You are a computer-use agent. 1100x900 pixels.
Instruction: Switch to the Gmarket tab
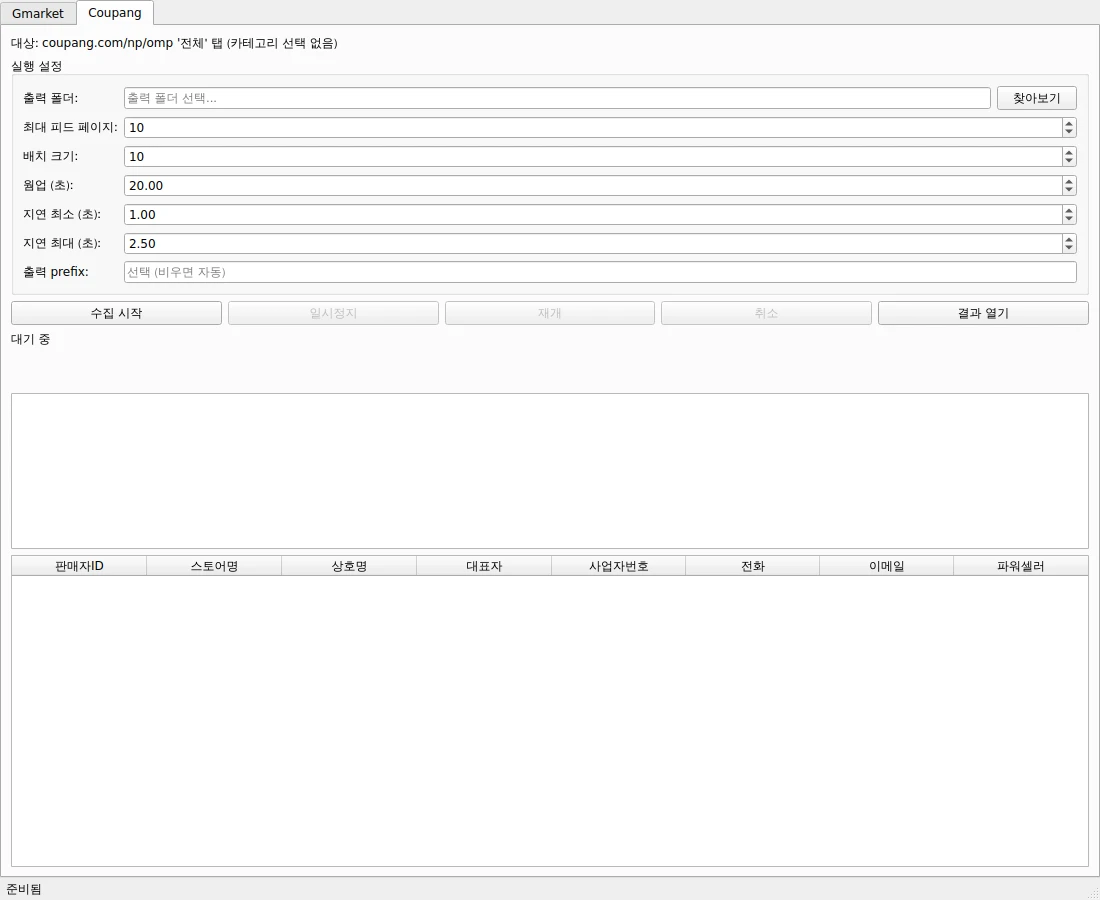(x=38, y=13)
